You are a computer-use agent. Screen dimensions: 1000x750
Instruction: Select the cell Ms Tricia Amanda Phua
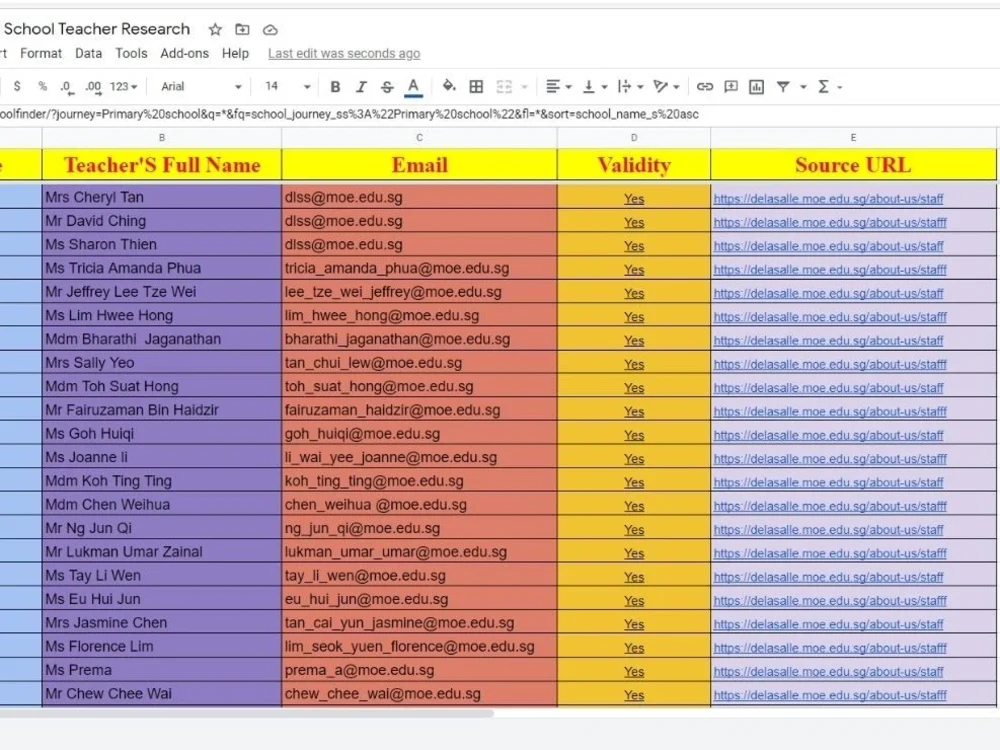point(162,268)
